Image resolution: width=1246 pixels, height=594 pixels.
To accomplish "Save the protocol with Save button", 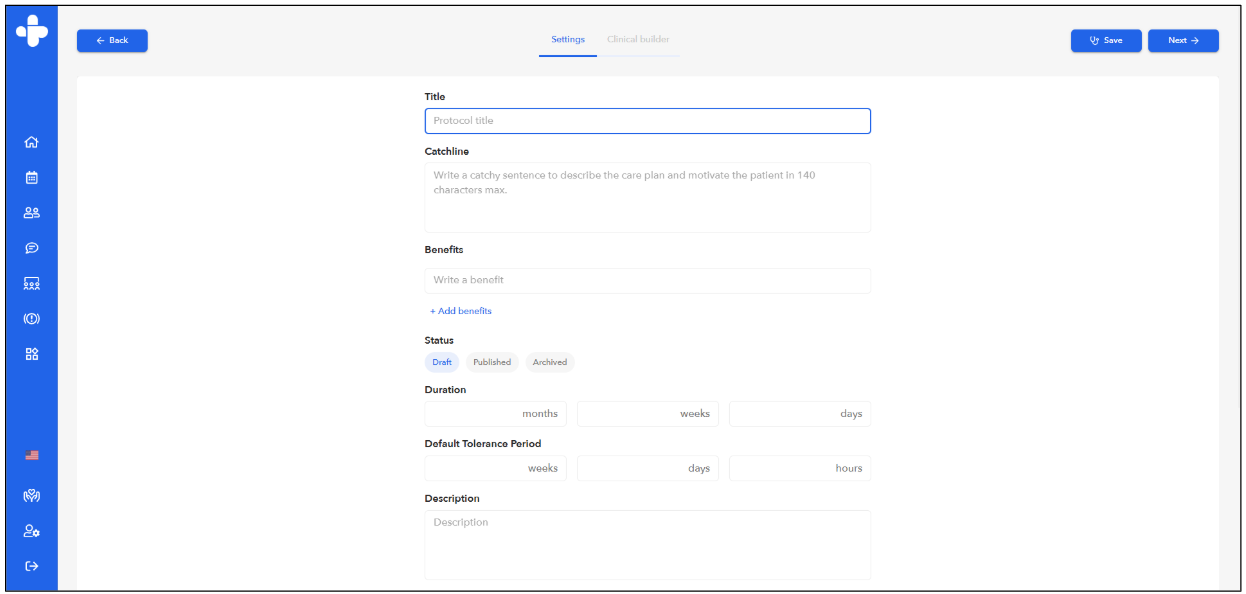I will point(1106,40).
